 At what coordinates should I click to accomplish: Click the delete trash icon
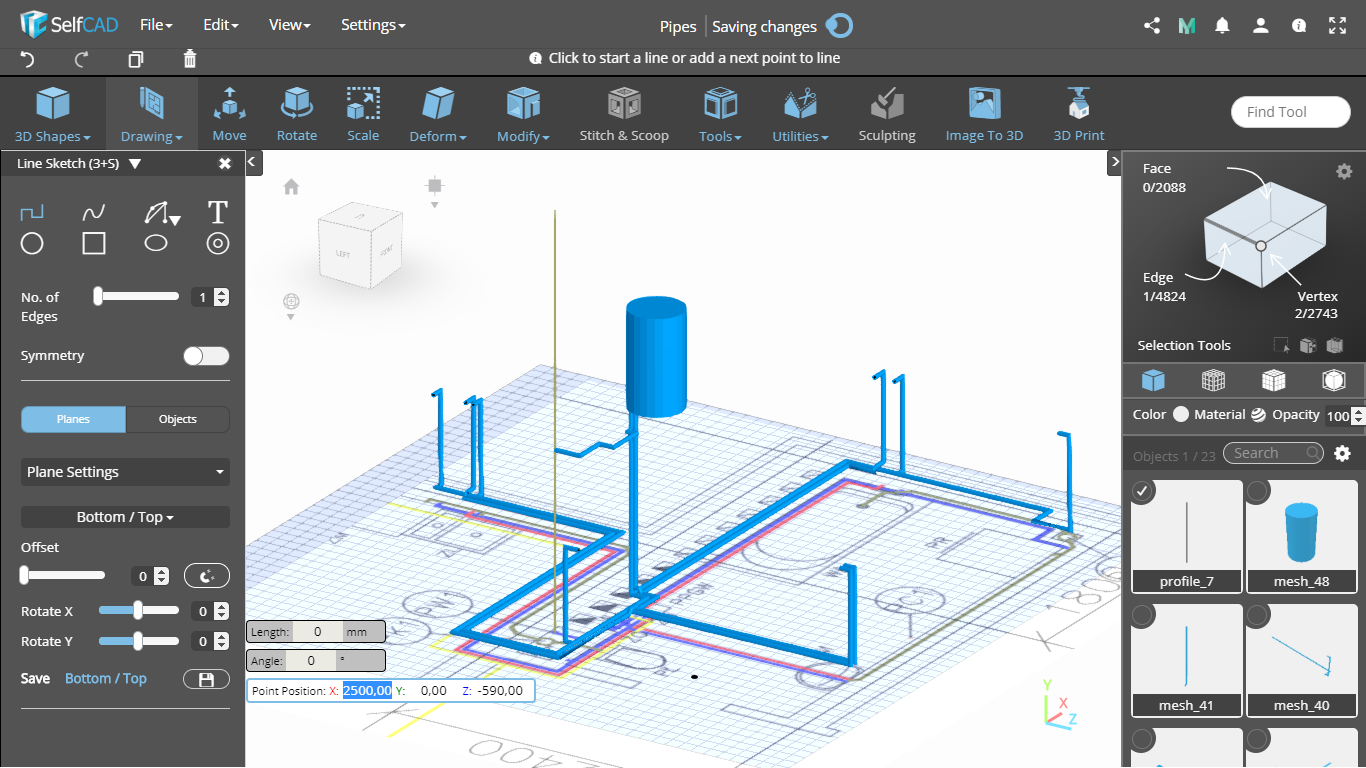(x=190, y=60)
